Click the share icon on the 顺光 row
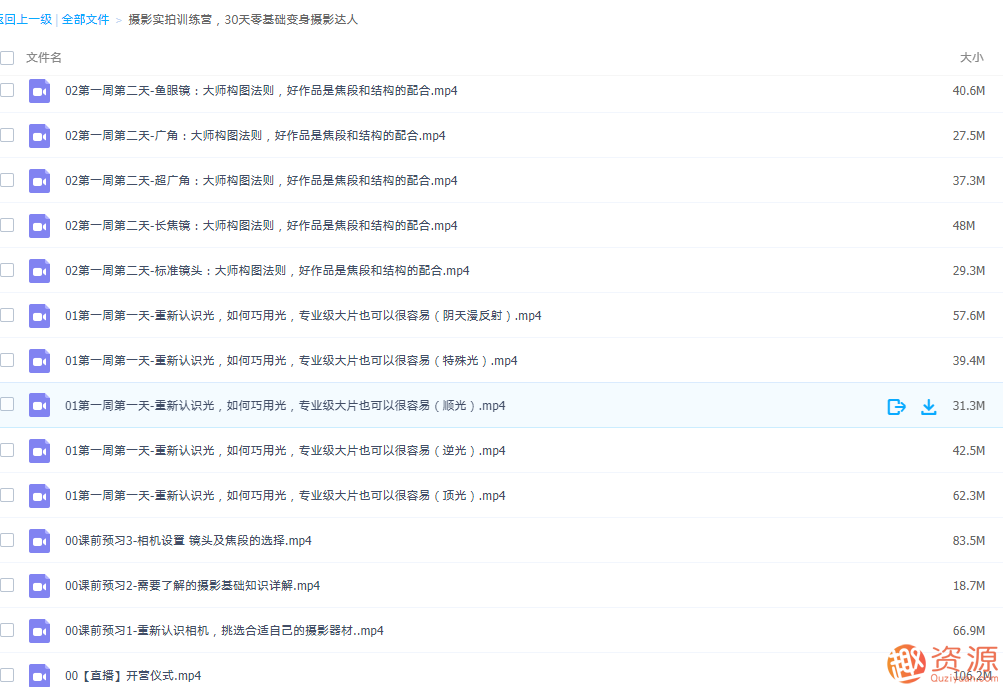Image resolution: width=1003 pixels, height=687 pixels. coord(896,406)
